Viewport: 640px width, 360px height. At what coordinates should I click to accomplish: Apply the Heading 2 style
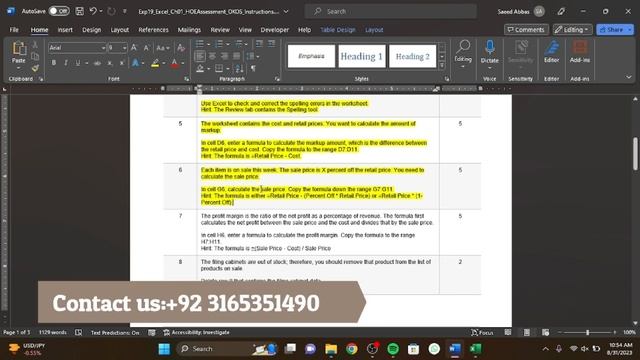pyautogui.click(x=413, y=56)
